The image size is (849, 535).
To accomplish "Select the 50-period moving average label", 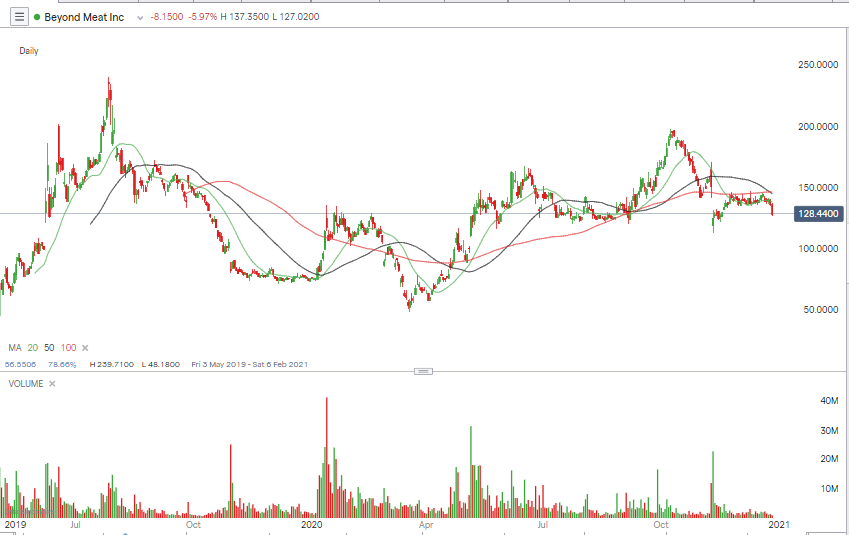I will pyautogui.click(x=49, y=348).
